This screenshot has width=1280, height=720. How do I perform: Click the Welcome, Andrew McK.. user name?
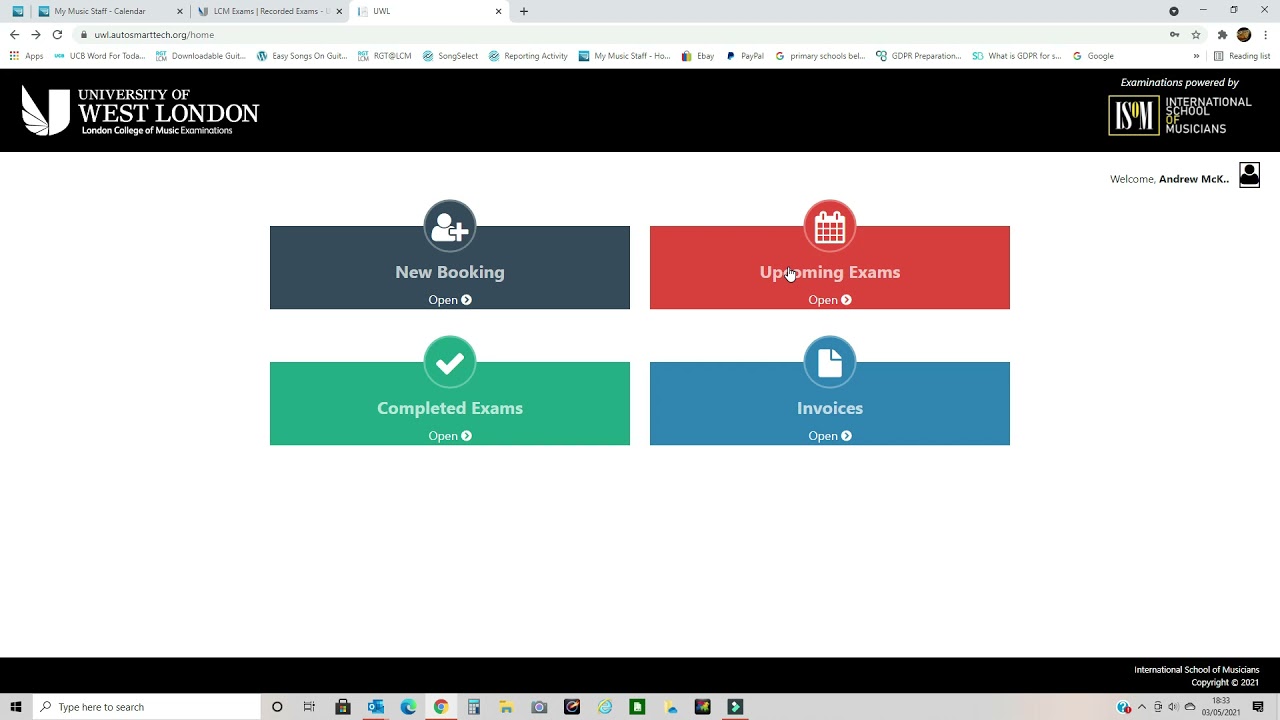[x=1194, y=179]
